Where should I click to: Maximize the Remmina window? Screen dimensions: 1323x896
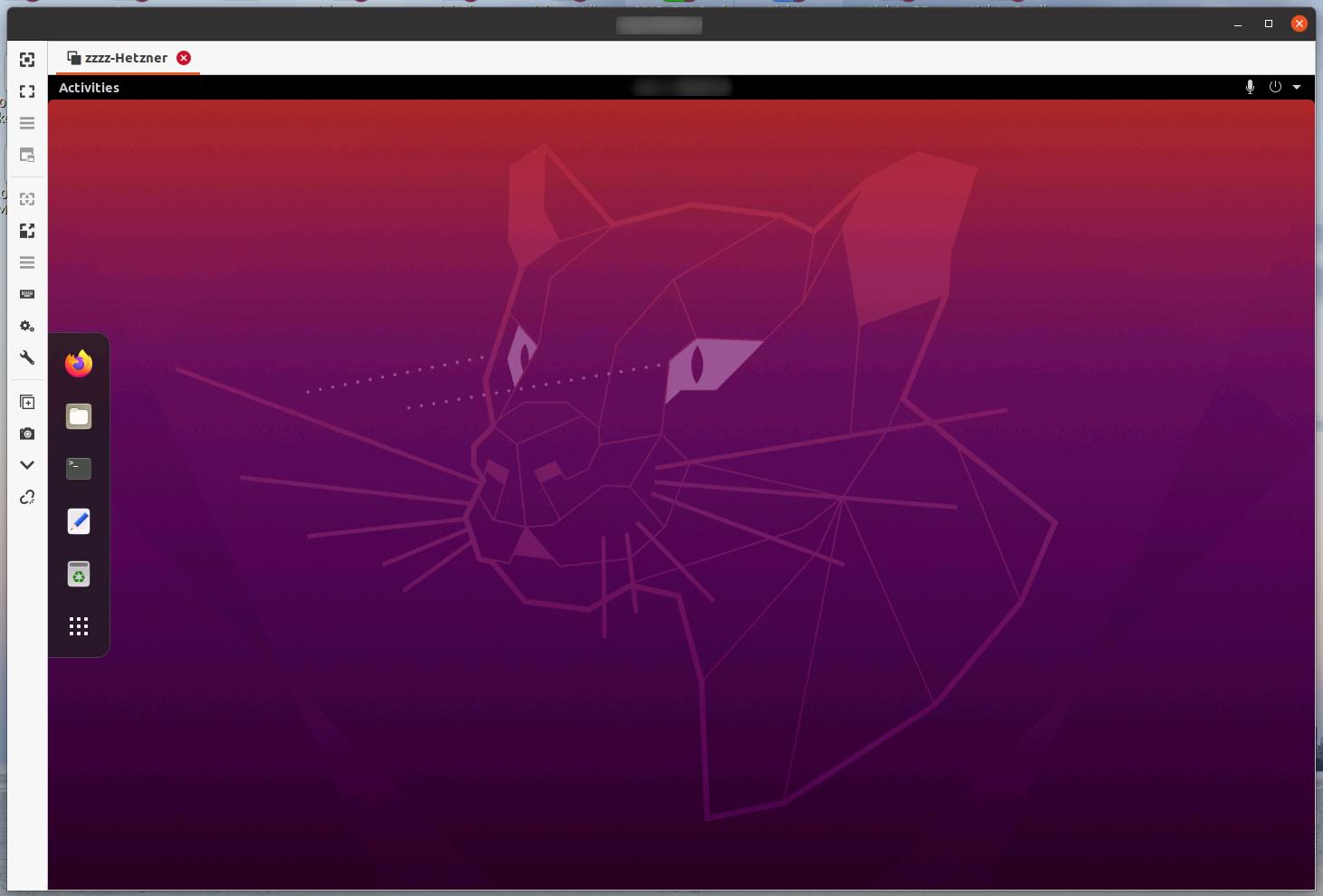(1269, 24)
